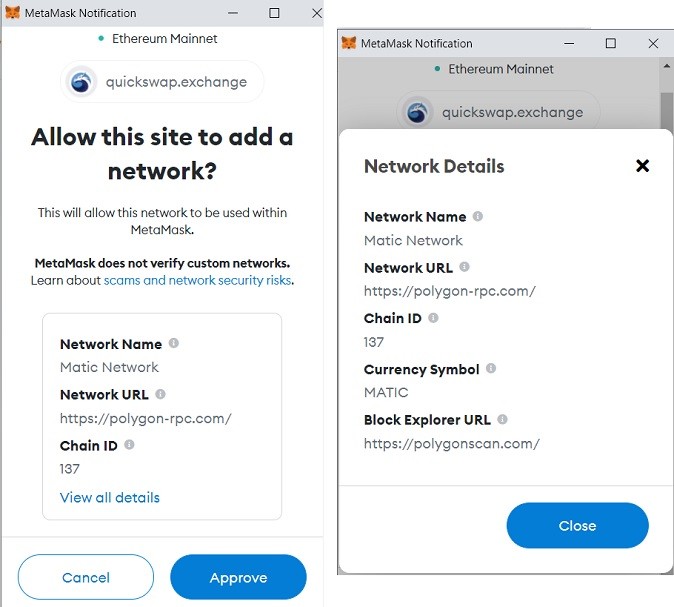Click the quickswap.exchange origin pill in left window
674x607 pixels.
tap(162, 82)
